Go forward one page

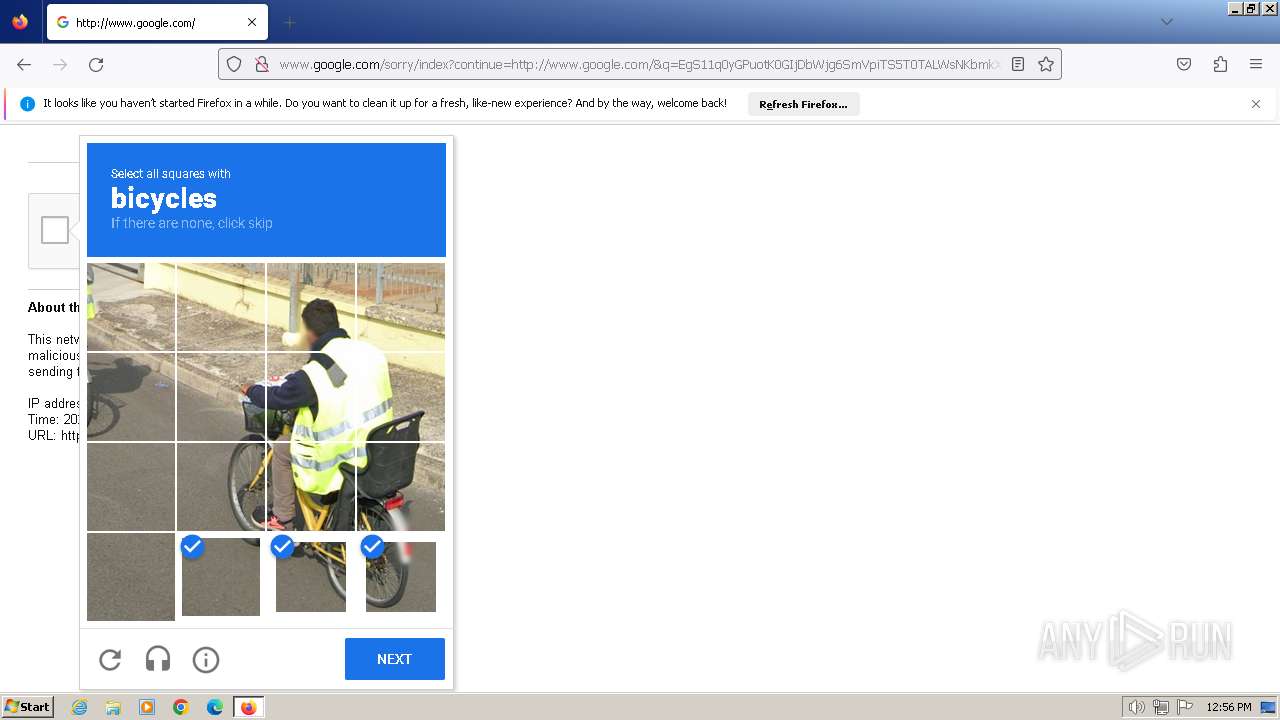(60, 64)
